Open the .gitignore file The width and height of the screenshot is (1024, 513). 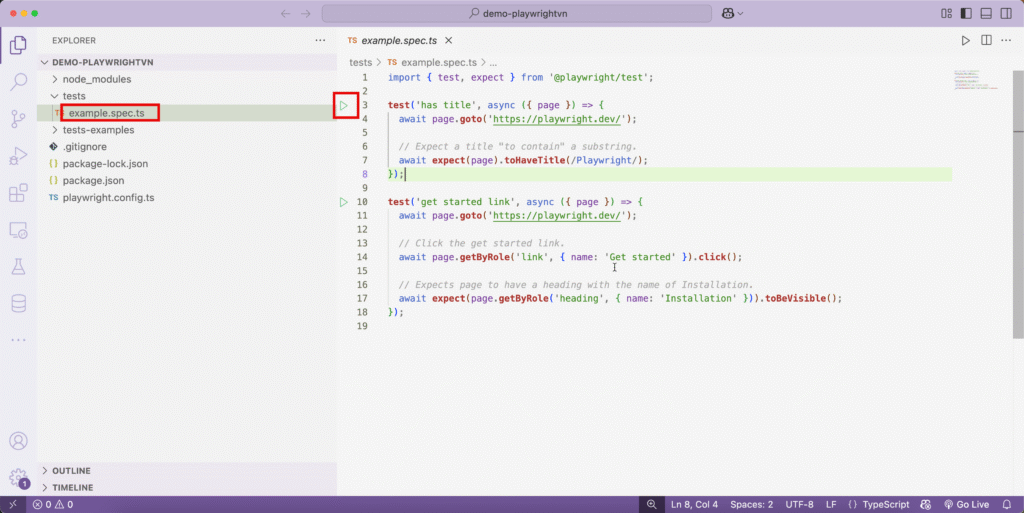[x=187, y=147]
